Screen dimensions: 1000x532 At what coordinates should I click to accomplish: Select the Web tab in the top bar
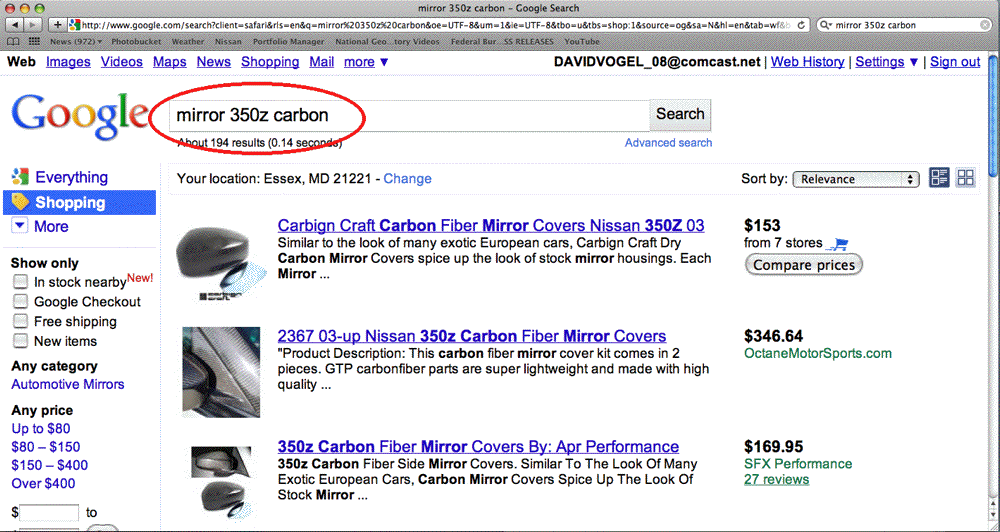pyautogui.click(x=21, y=62)
